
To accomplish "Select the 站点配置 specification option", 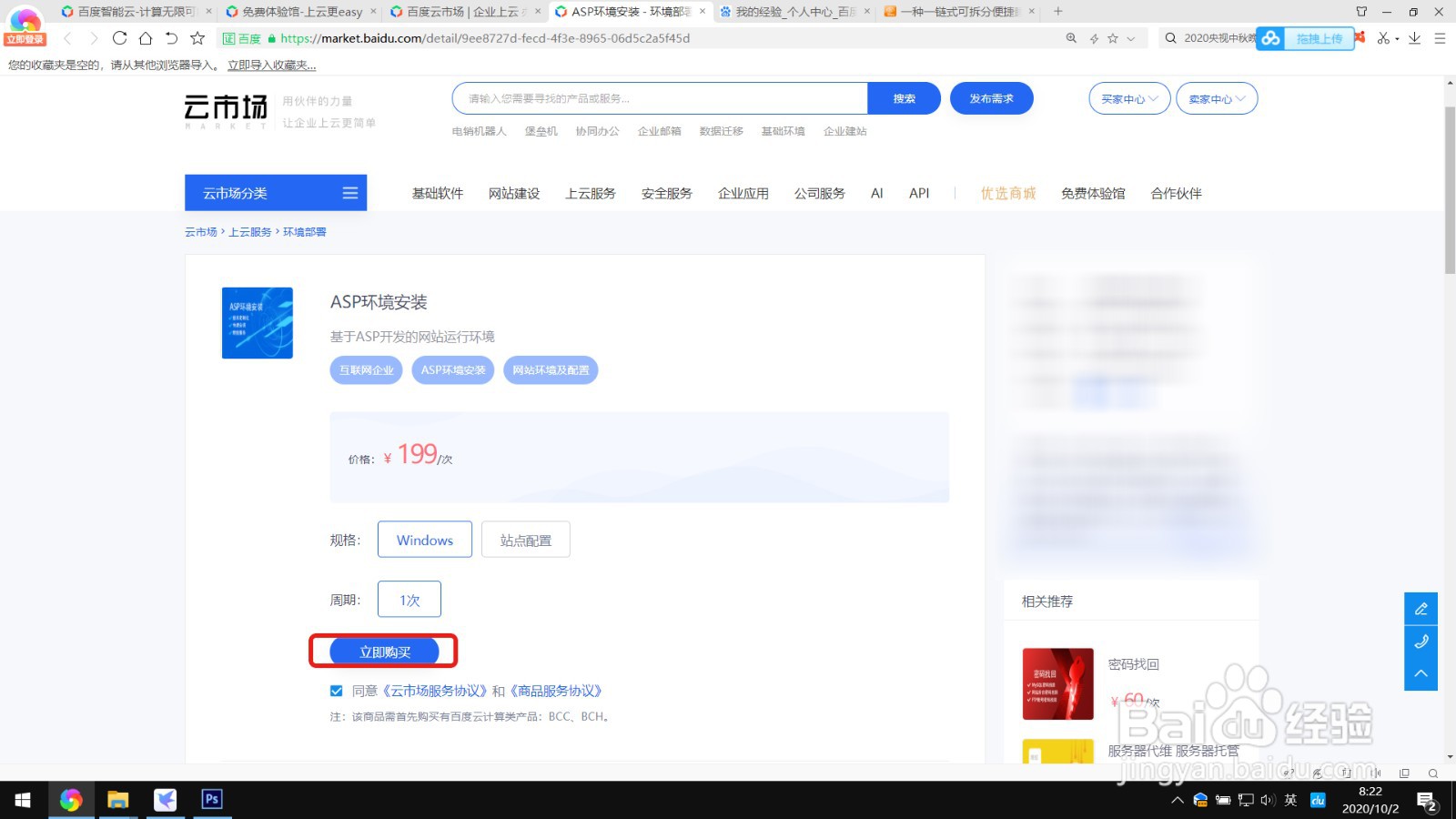I will [x=526, y=540].
